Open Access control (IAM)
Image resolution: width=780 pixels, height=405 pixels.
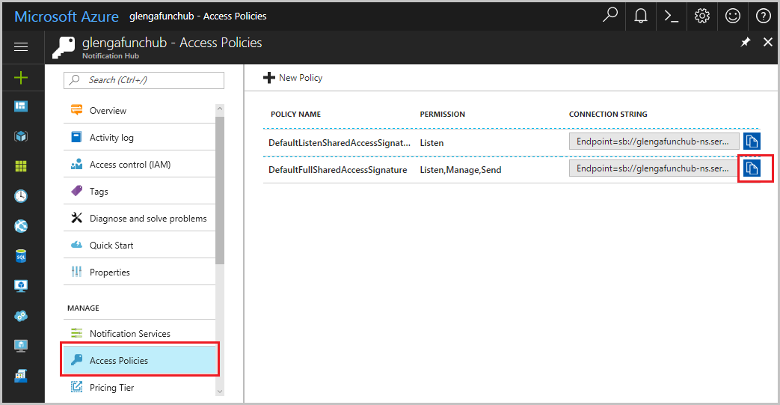coord(139,164)
